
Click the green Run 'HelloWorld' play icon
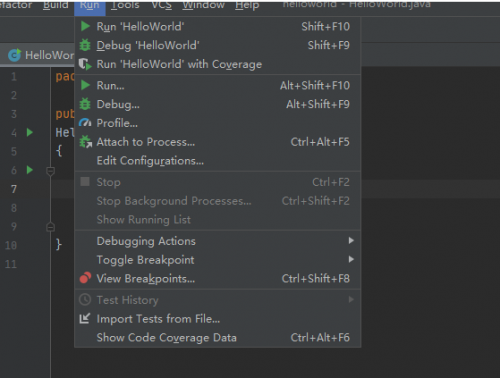[85, 26]
